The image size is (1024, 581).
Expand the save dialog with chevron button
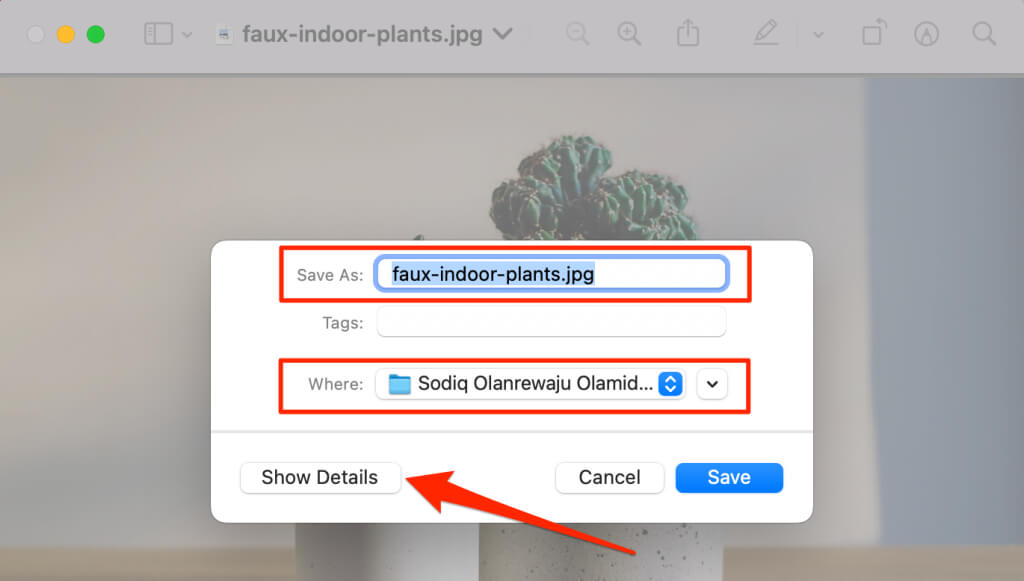(712, 384)
